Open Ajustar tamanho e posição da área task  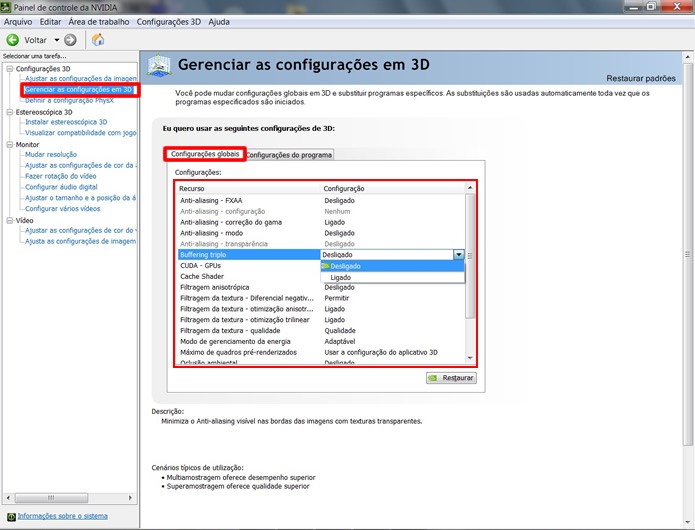point(81,198)
